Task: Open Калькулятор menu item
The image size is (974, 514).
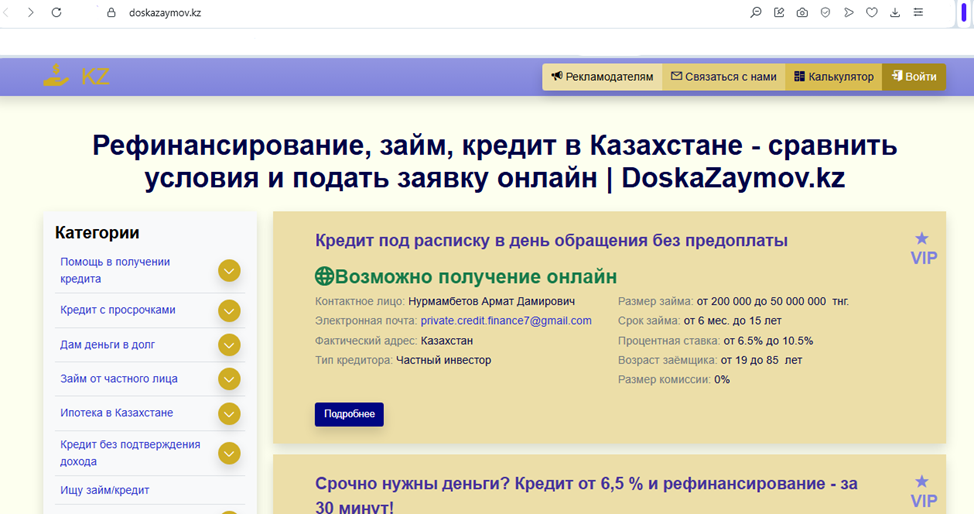Action: (834, 76)
